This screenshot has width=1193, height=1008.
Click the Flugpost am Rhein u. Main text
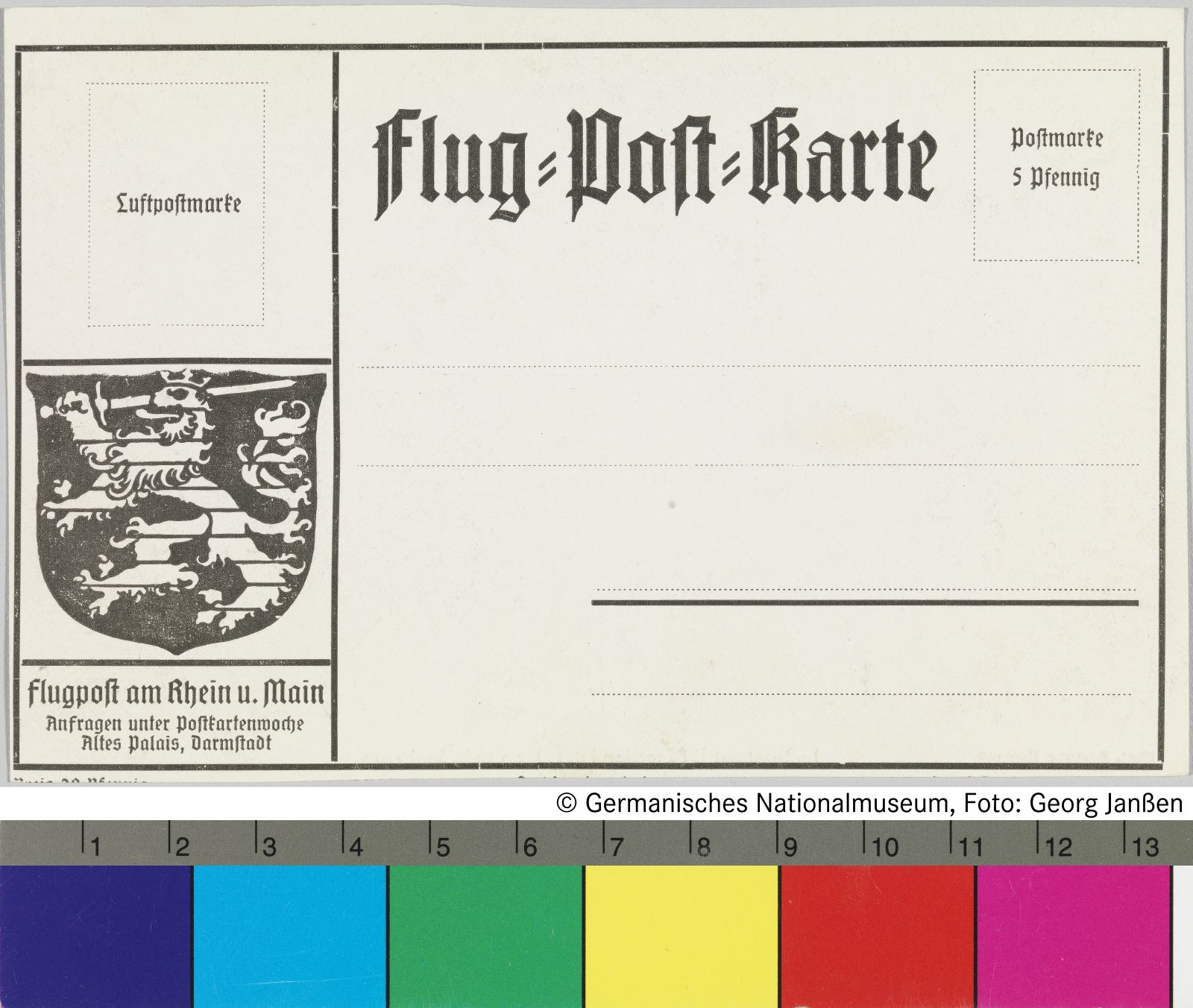point(176,693)
